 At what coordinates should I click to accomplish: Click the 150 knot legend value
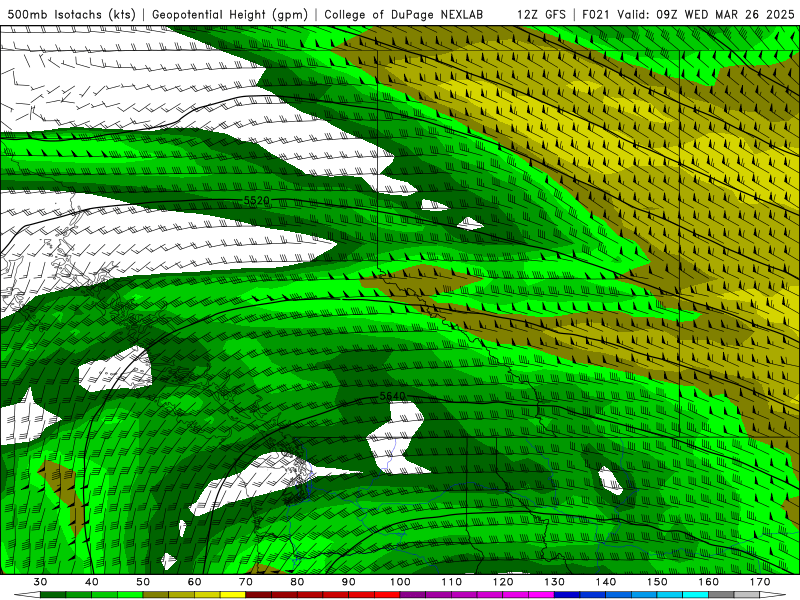coord(657,582)
